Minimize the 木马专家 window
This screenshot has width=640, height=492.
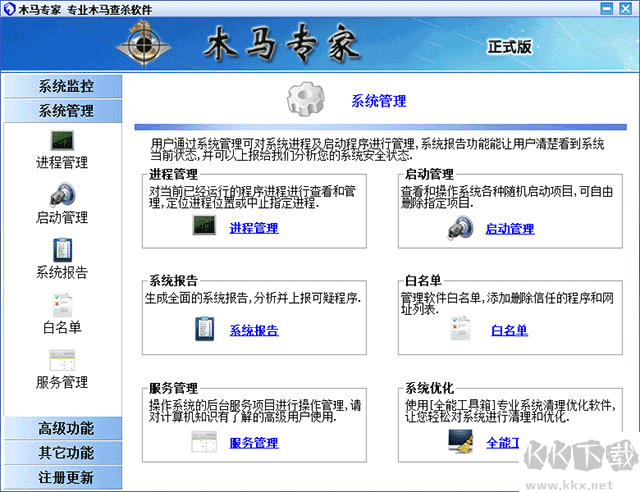607,8
